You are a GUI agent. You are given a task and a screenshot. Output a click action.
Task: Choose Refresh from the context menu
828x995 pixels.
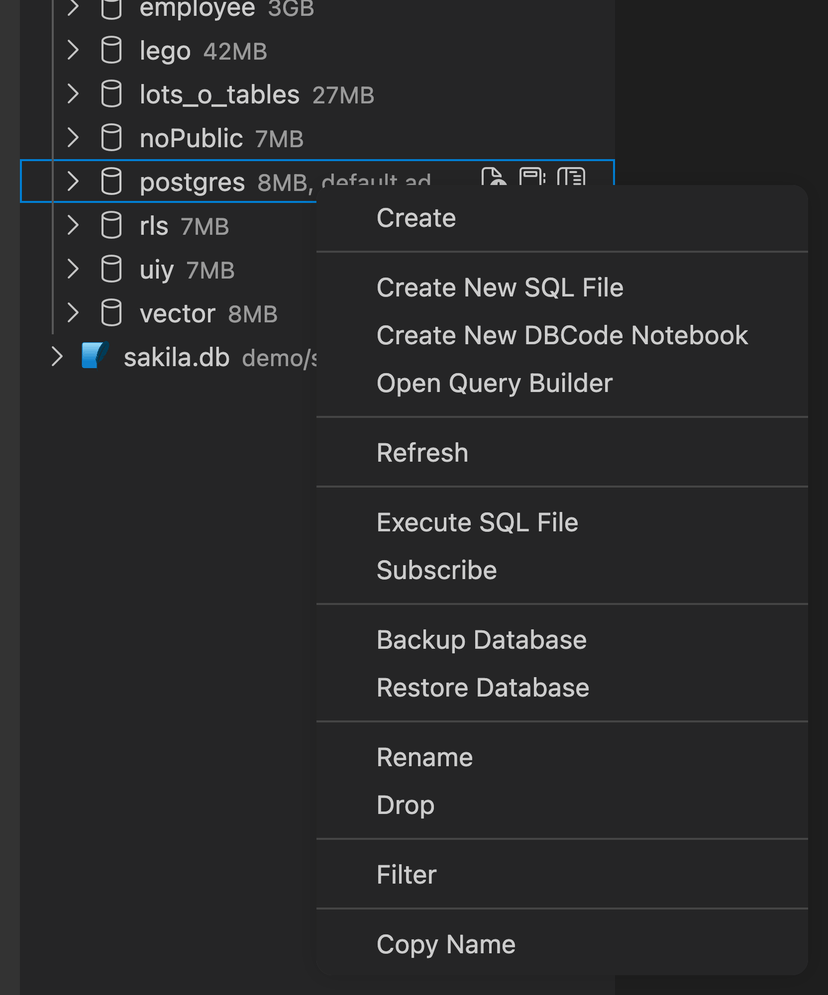(x=422, y=452)
